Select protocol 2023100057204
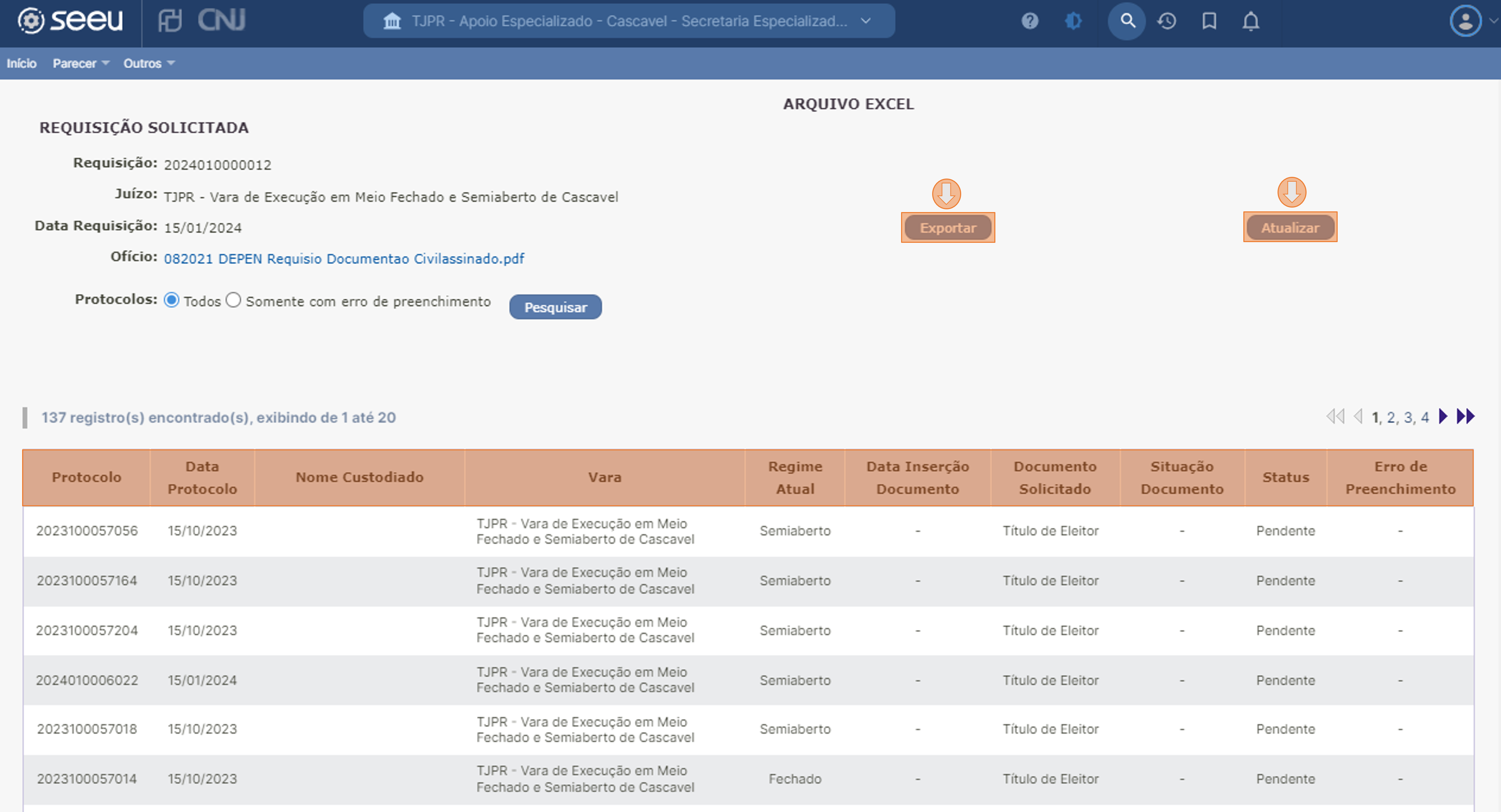The height and width of the screenshot is (812, 1501). [87, 630]
